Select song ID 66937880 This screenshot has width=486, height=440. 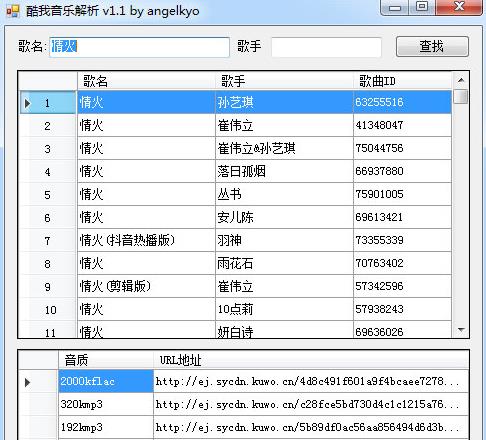click(x=403, y=171)
